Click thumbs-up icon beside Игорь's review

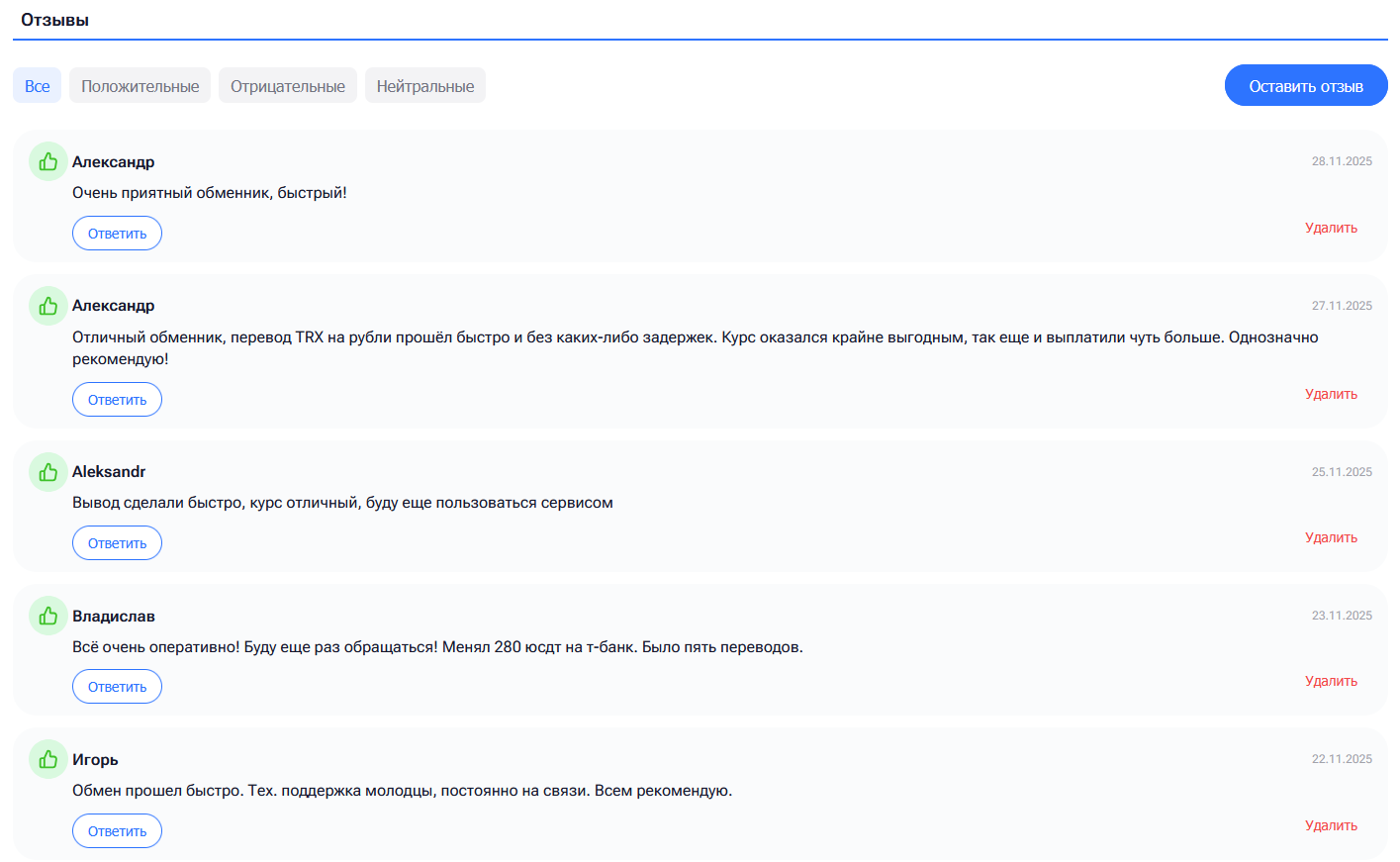[x=47, y=760]
